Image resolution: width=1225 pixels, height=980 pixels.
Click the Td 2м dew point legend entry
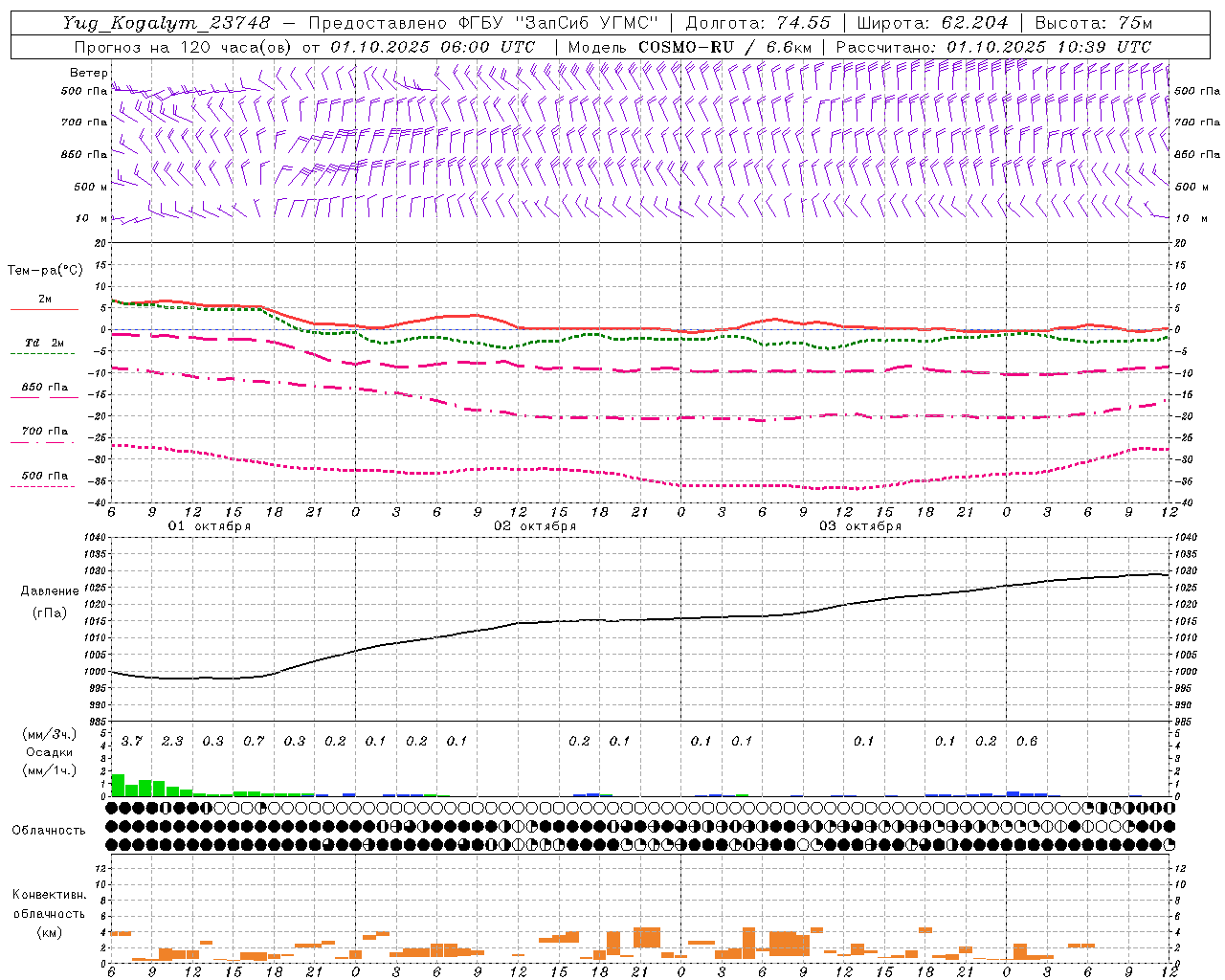[x=45, y=343]
